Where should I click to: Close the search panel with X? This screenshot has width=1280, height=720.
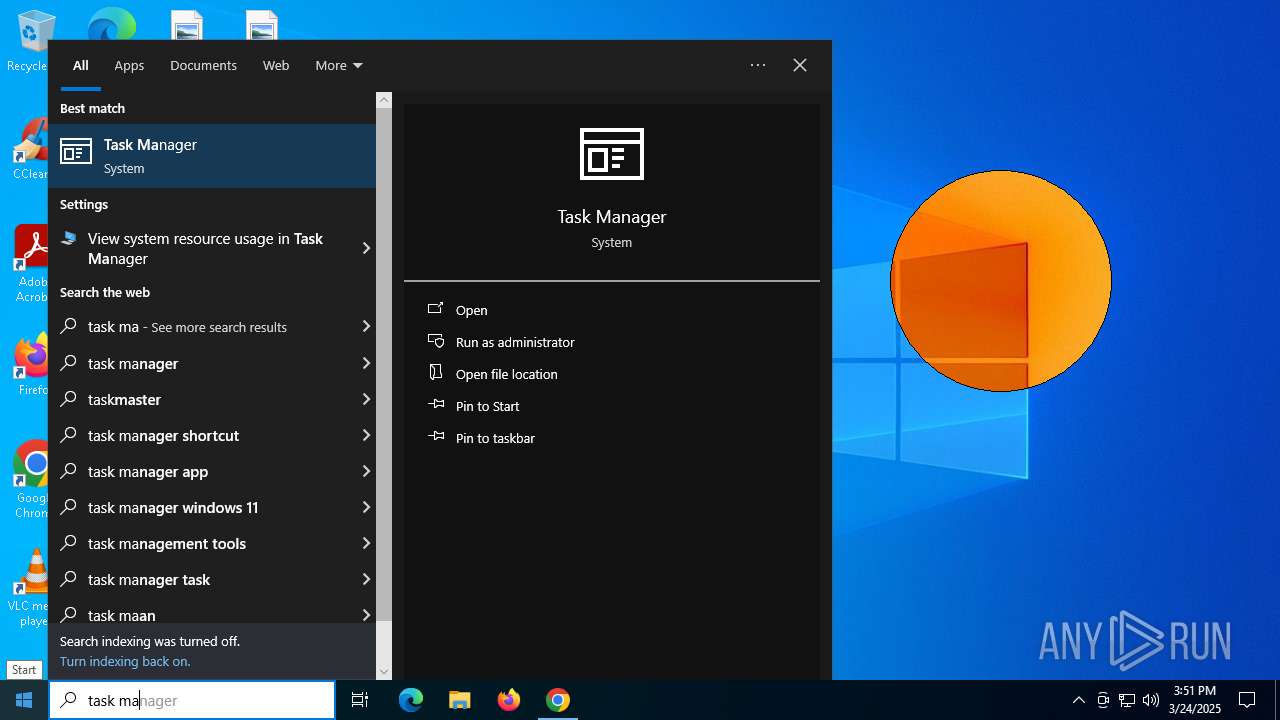800,65
